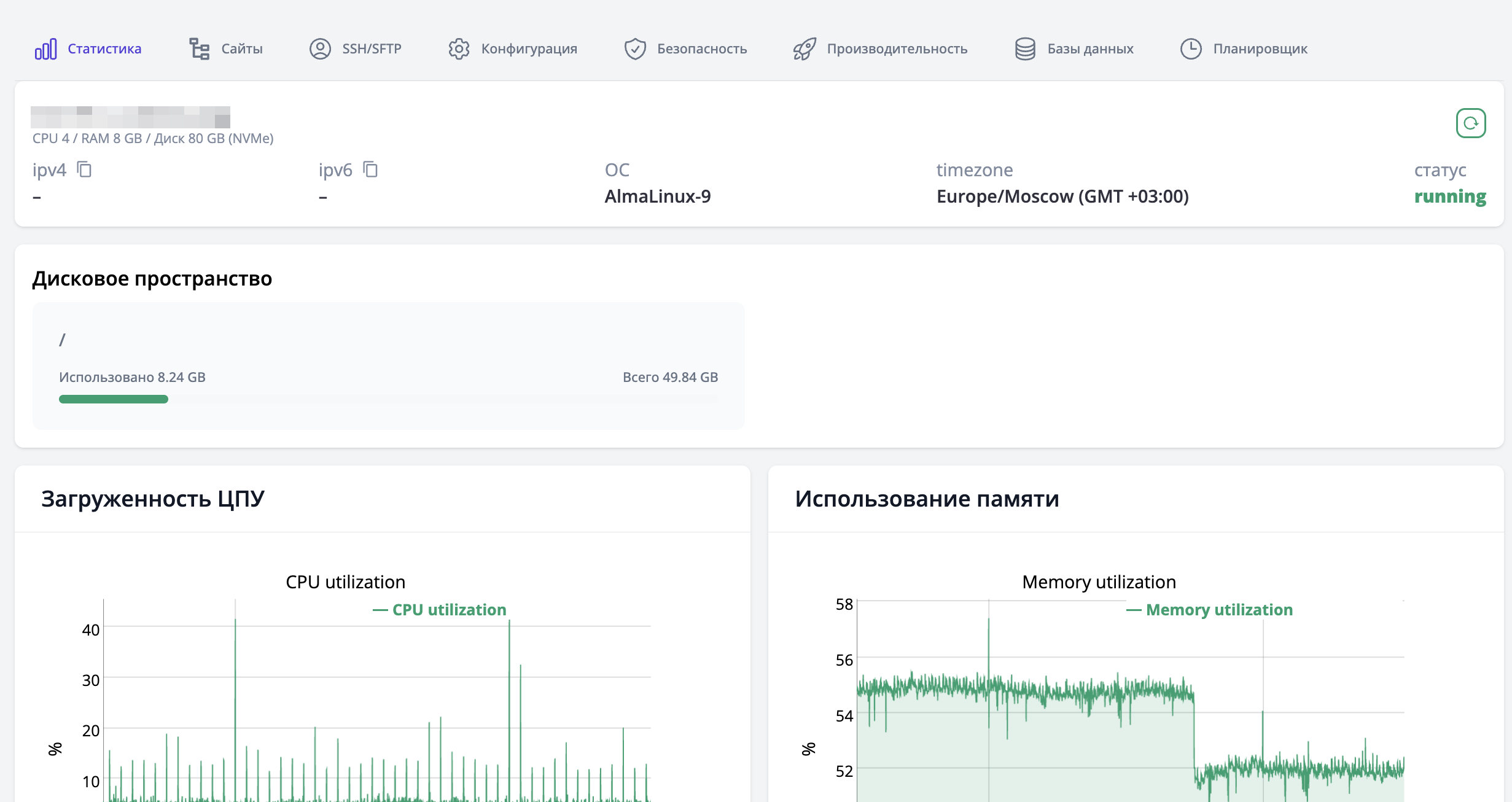Copy the ipv4 address
1512x802 pixels.
tap(84, 169)
